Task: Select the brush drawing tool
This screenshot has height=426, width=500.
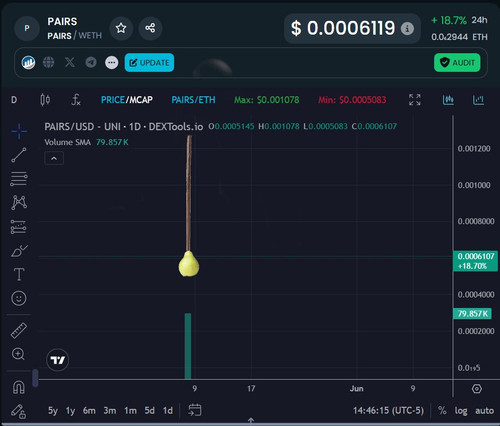Action: coord(19,251)
